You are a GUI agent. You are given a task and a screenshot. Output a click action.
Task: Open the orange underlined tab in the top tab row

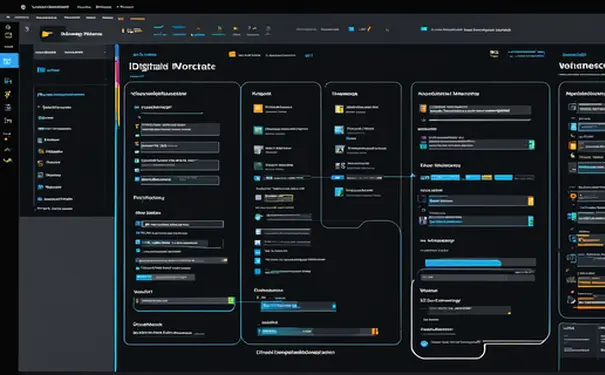tap(137, 18)
